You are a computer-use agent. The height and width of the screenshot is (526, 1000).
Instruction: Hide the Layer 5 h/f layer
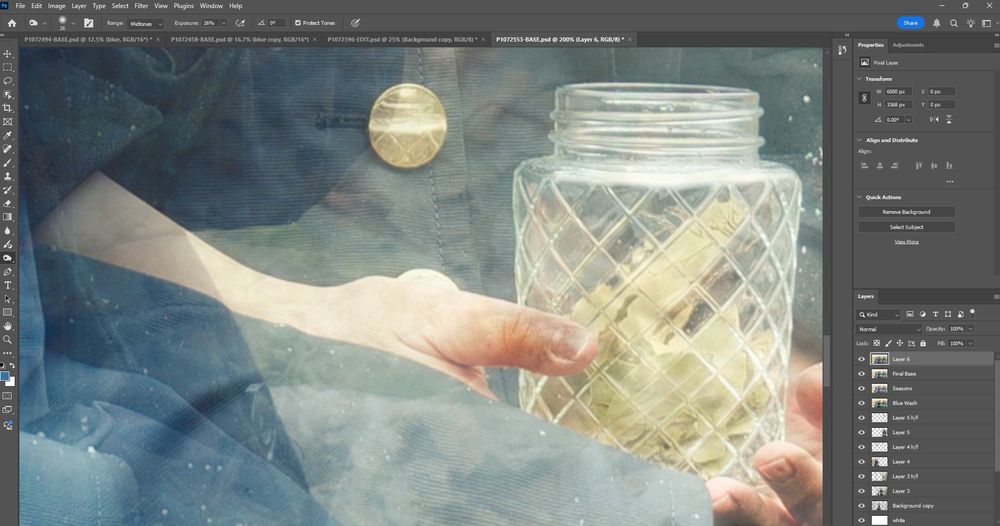click(x=861, y=418)
